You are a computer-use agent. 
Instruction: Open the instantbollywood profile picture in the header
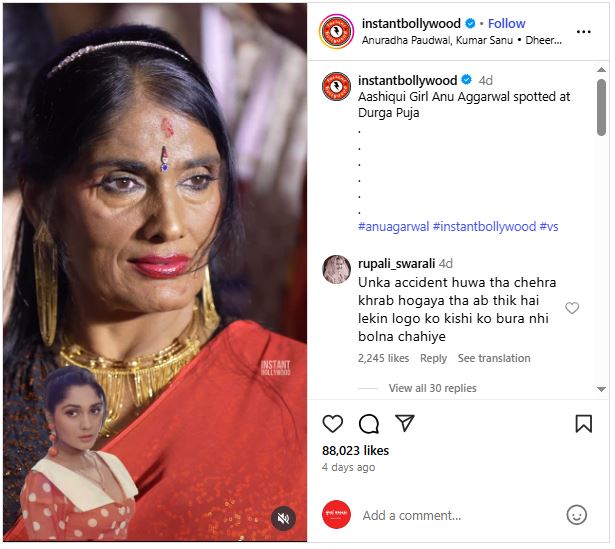(x=336, y=31)
